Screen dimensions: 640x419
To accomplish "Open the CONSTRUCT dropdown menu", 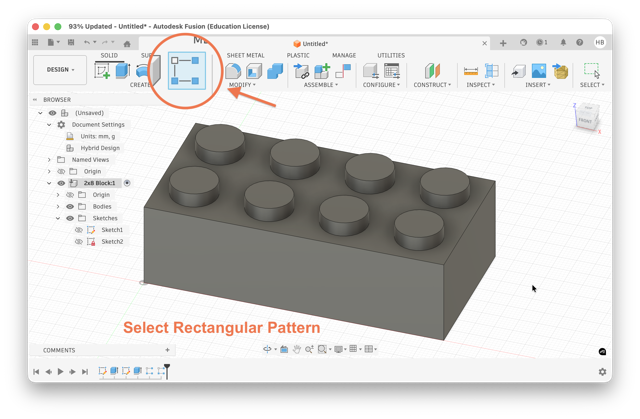I will pos(432,85).
